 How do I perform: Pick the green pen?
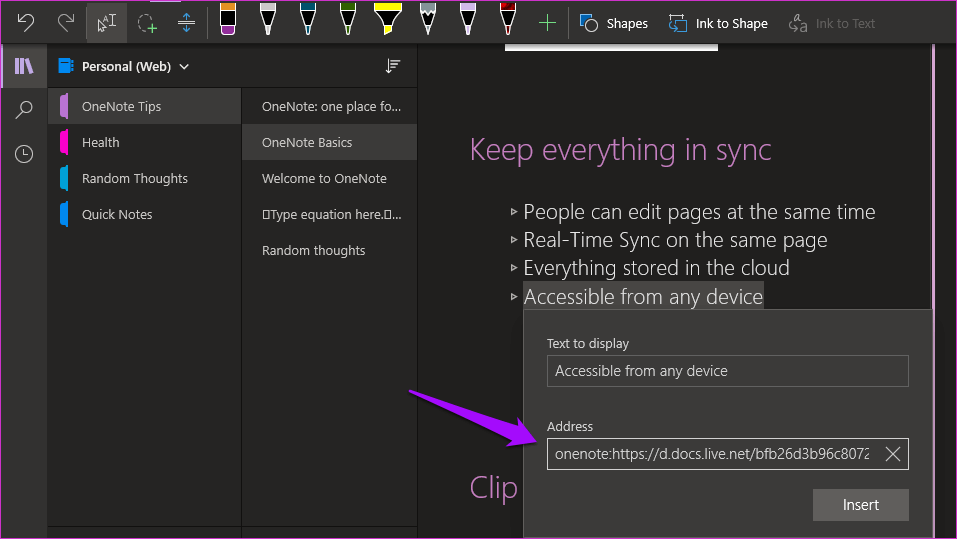coord(348,19)
